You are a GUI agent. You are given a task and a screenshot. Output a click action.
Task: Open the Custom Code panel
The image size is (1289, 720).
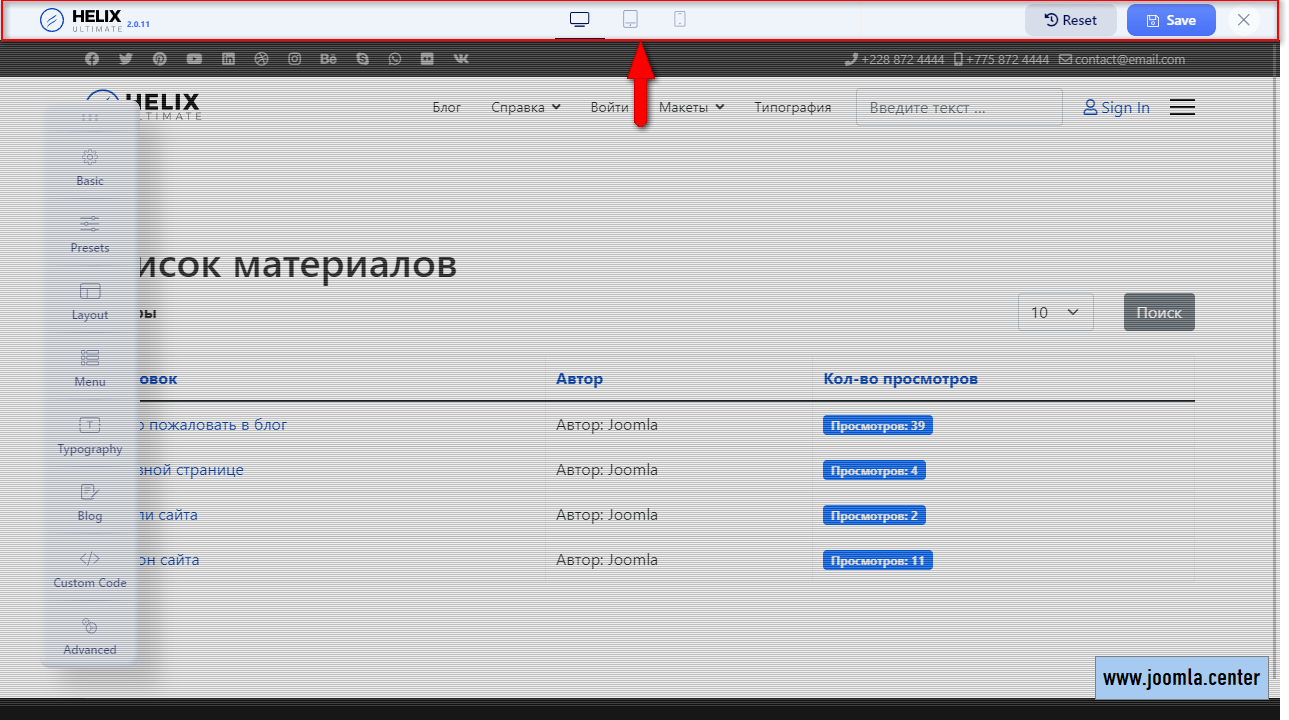[90, 569]
